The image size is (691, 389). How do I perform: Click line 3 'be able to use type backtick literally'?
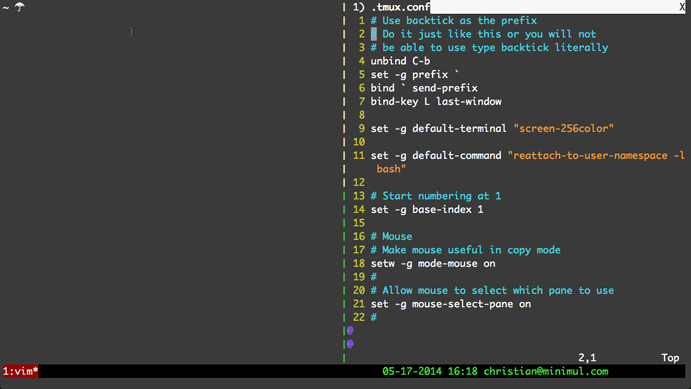tap(489, 48)
